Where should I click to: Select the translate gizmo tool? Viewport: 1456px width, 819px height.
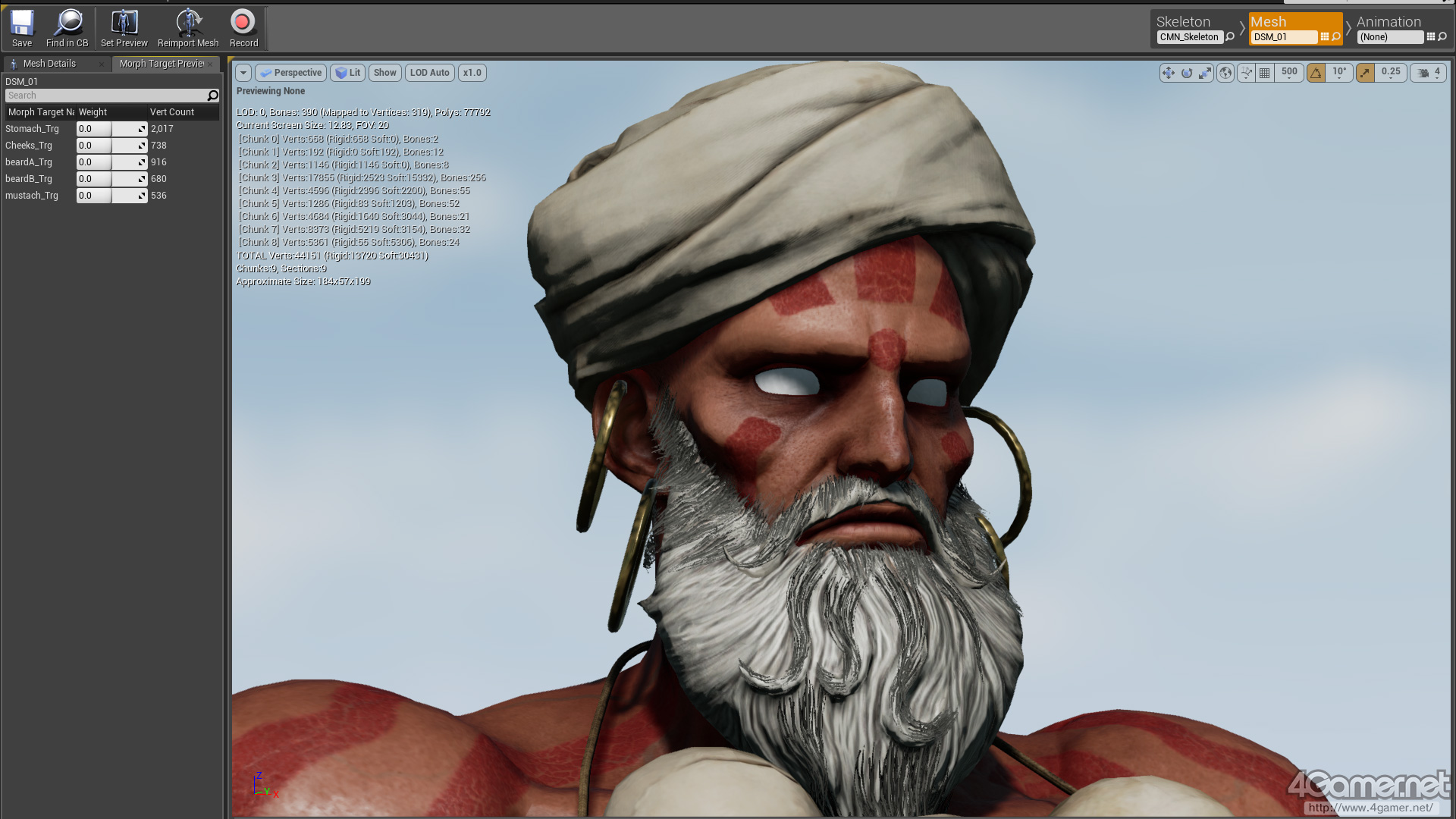1168,73
